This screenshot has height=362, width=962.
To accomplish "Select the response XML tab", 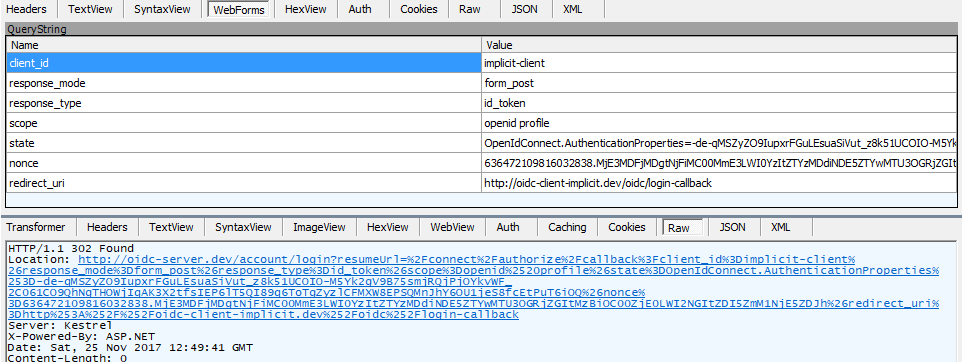I will pos(780,227).
